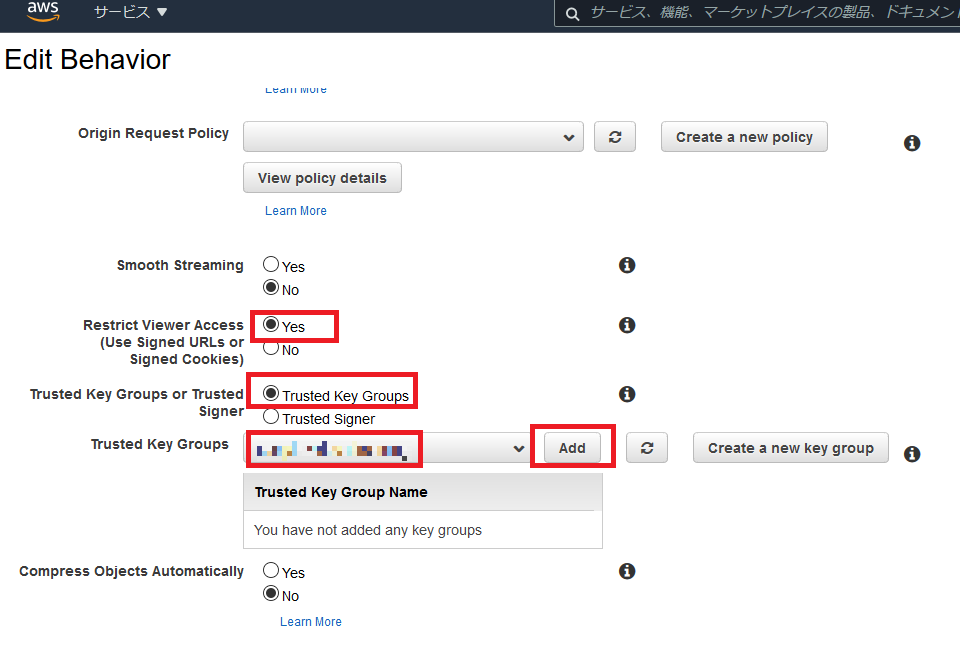The width and height of the screenshot is (960, 660).
Task: Choose the Trusted Signer radio option
Action: (271, 416)
